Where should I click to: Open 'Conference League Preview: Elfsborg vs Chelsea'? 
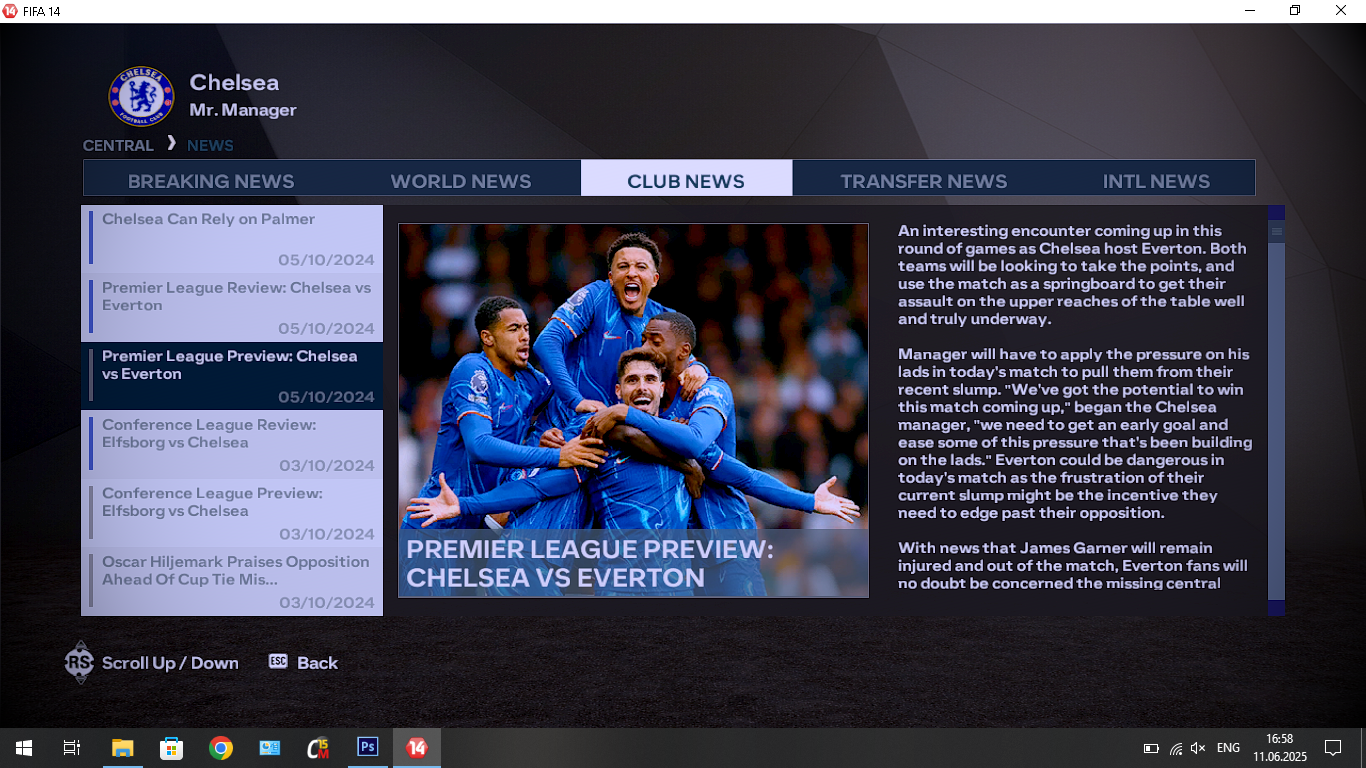[x=232, y=512]
